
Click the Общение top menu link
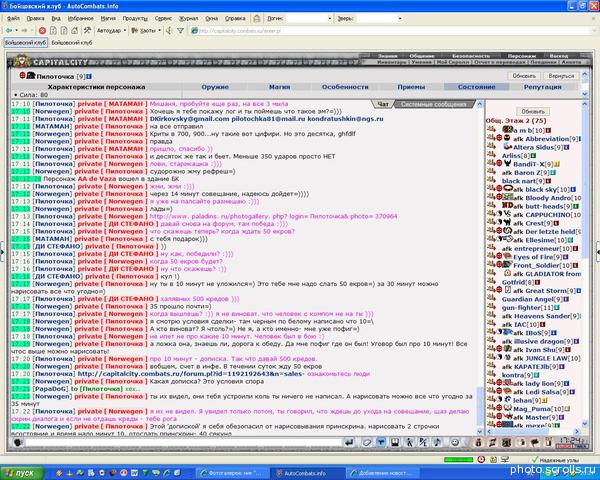(422, 56)
